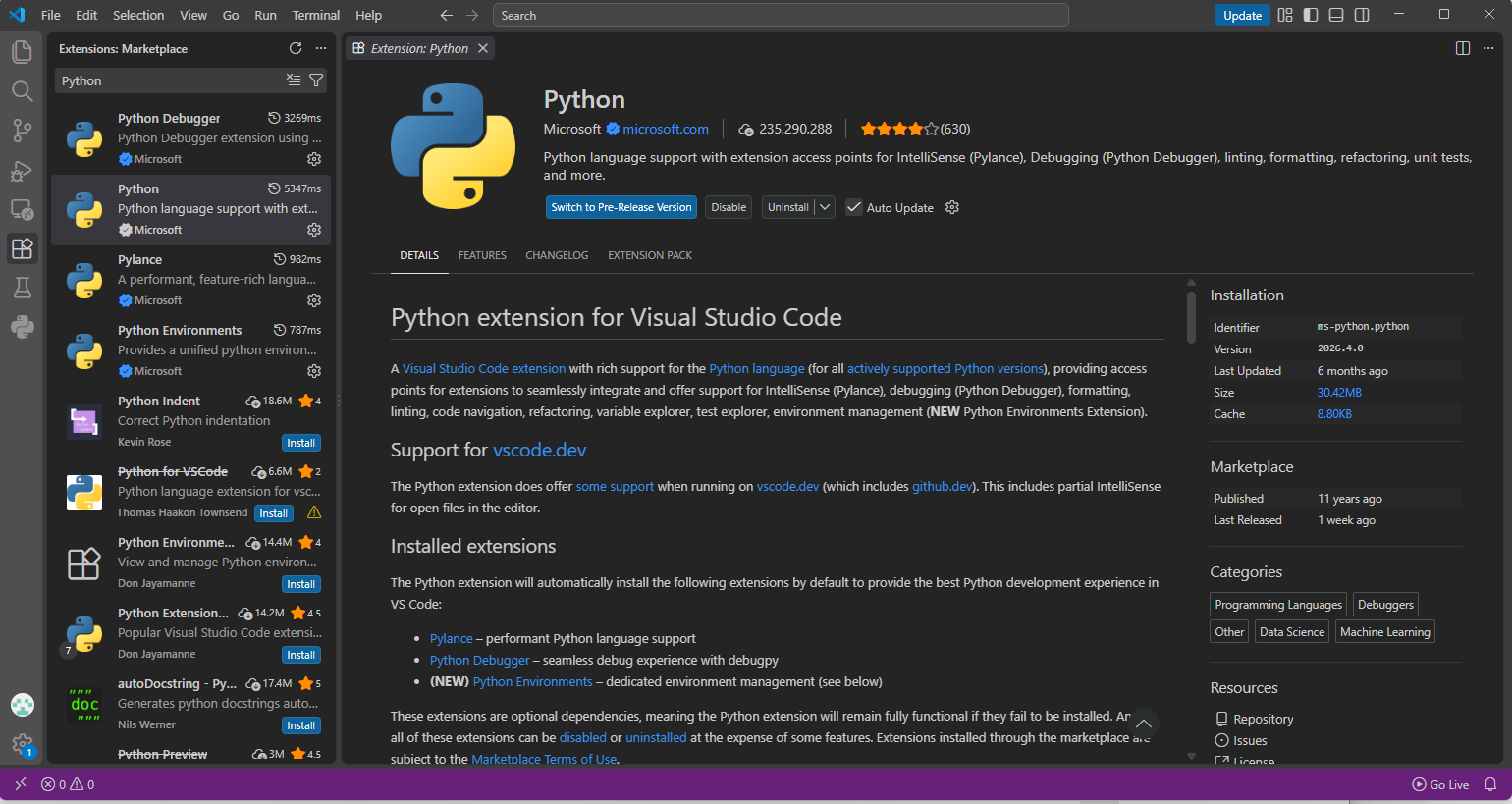Disable the Python extension
Viewport: 1512px width, 804px height.
pyautogui.click(x=729, y=207)
